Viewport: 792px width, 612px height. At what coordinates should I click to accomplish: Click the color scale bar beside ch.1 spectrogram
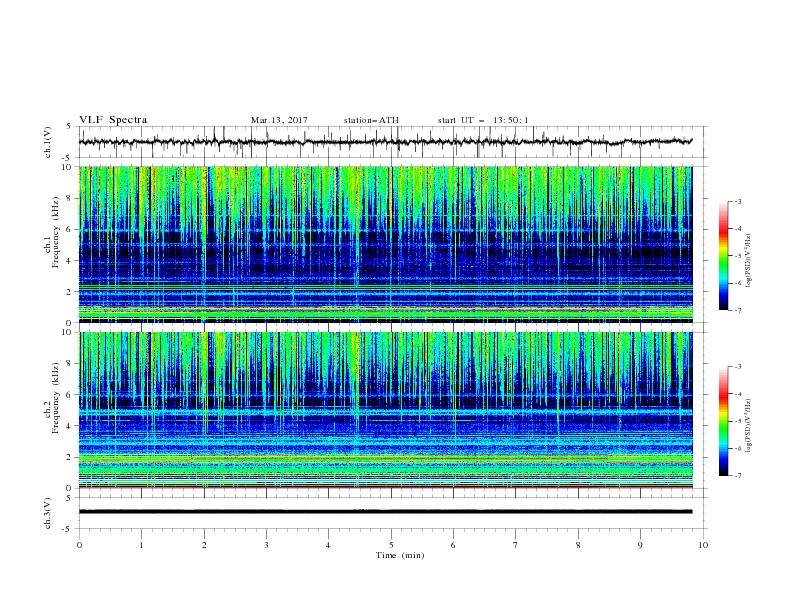click(723, 256)
